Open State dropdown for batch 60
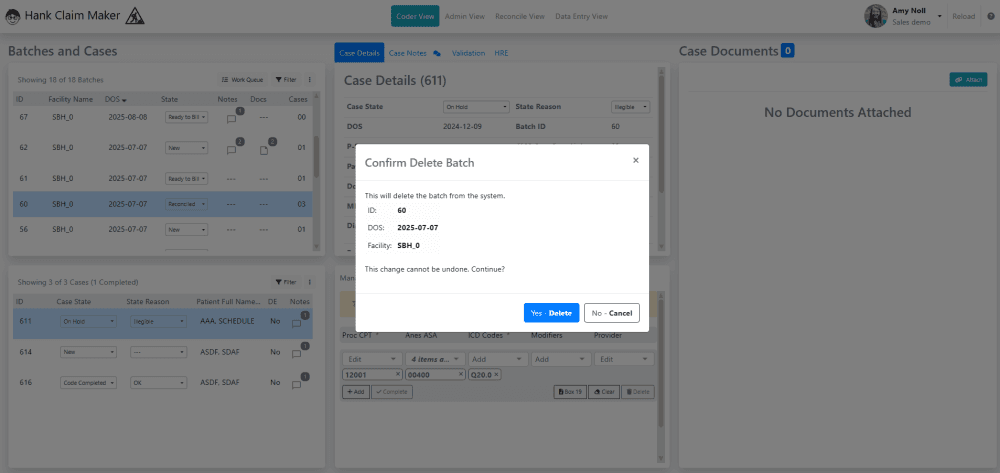 pos(186,204)
